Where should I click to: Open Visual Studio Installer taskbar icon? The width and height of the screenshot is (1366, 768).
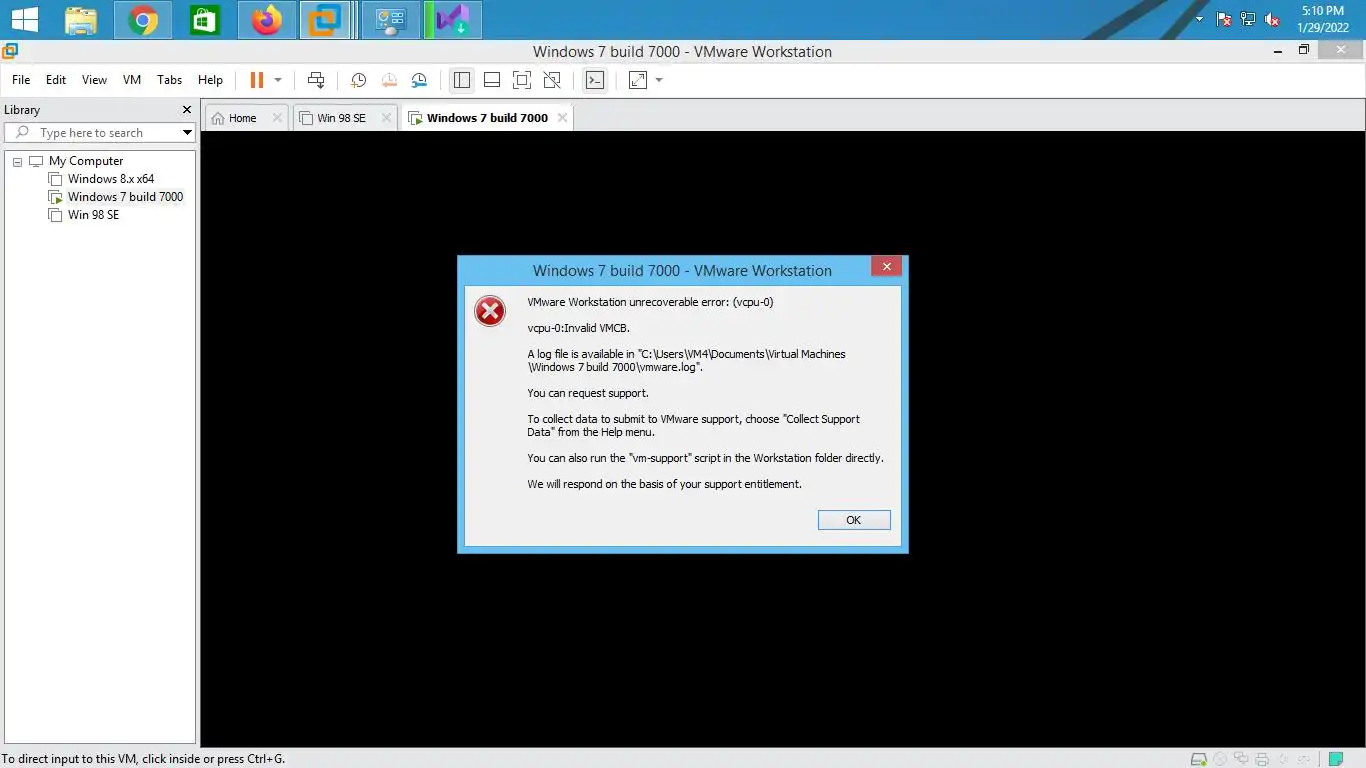(x=453, y=20)
